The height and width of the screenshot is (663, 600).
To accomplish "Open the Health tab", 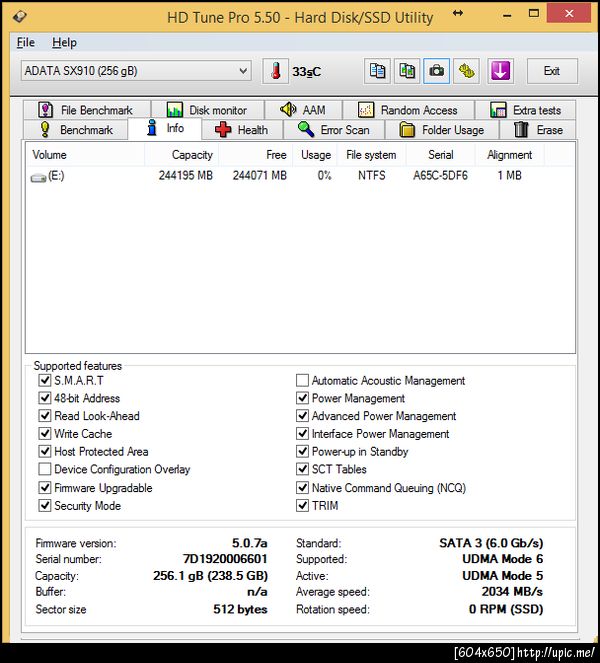I will point(242,130).
